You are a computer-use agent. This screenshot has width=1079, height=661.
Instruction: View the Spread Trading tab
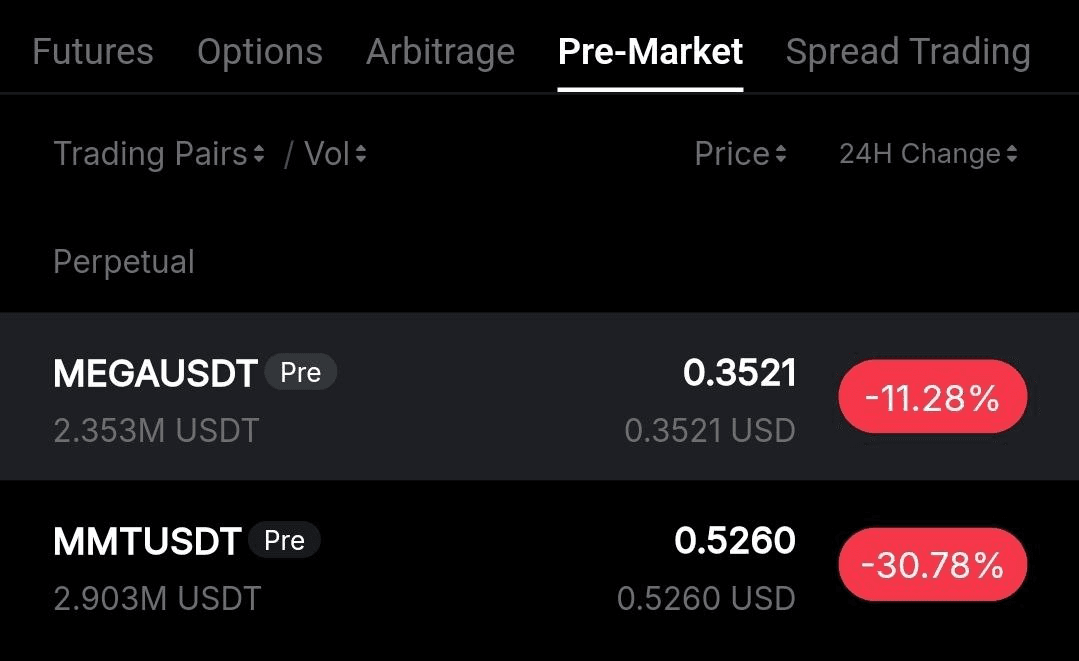(907, 50)
